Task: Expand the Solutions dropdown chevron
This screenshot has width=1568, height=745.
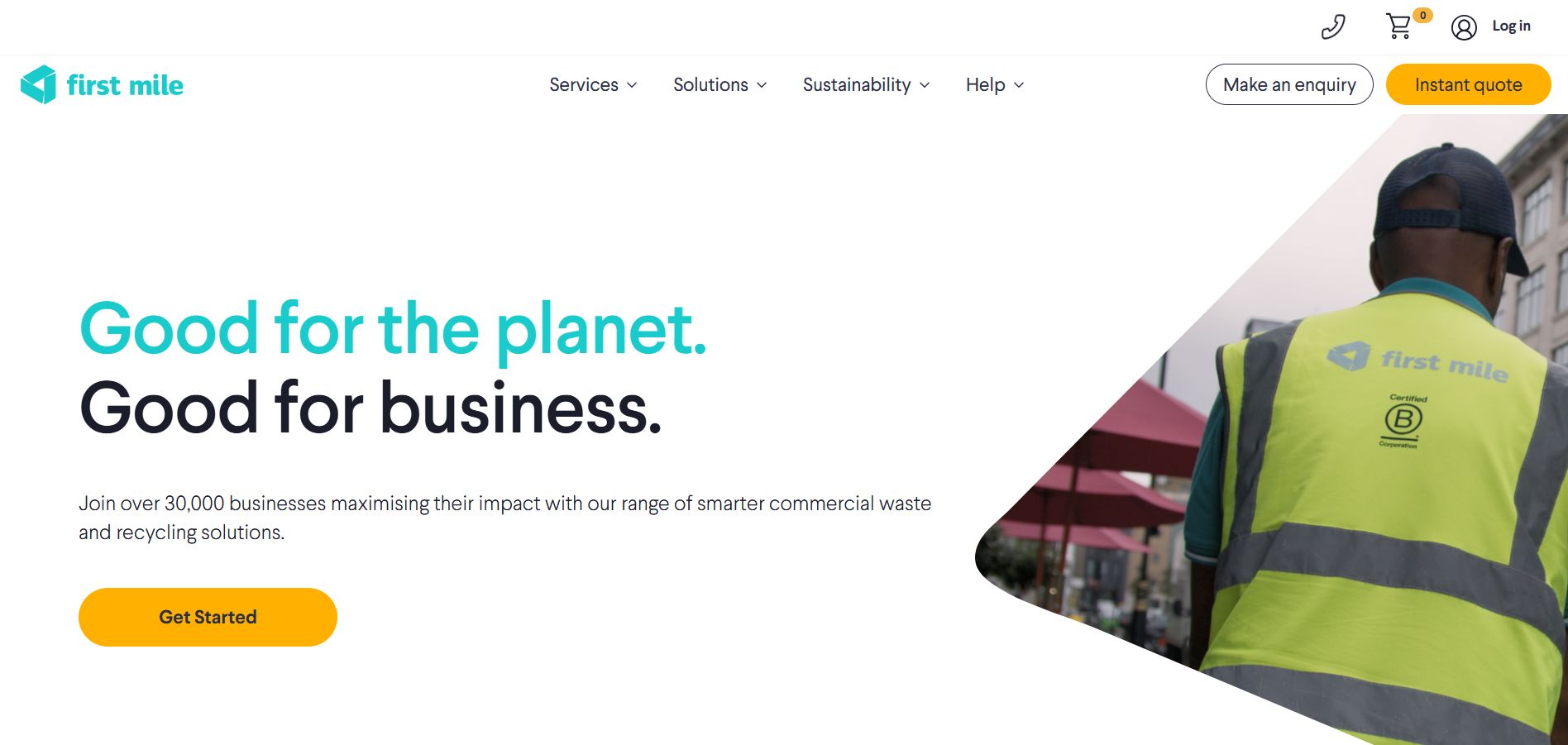Action: (x=762, y=85)
